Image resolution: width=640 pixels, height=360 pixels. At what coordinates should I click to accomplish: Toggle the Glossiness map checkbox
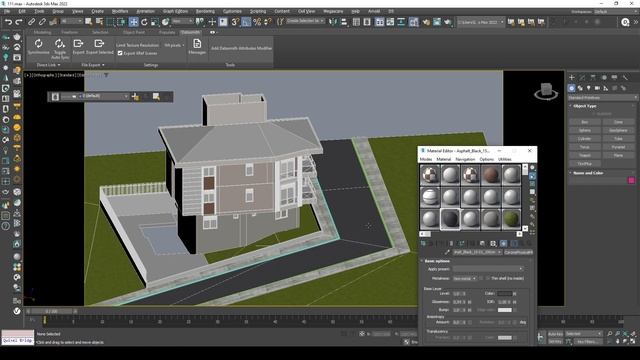click(x=470, y=302)
